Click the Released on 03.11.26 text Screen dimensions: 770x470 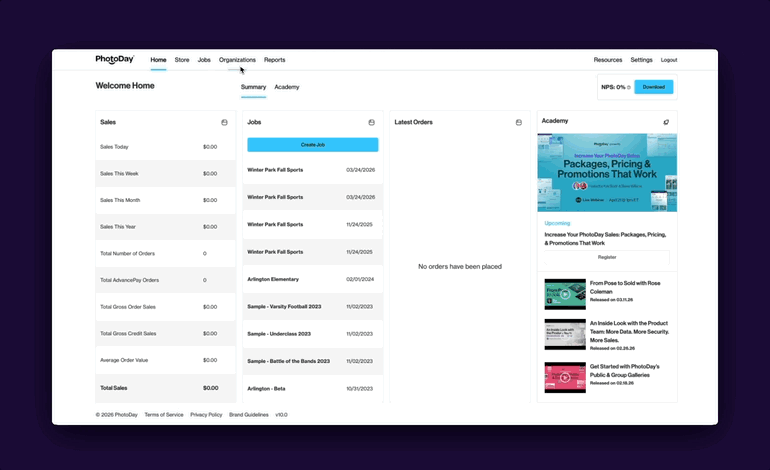(x=611, y=300)
